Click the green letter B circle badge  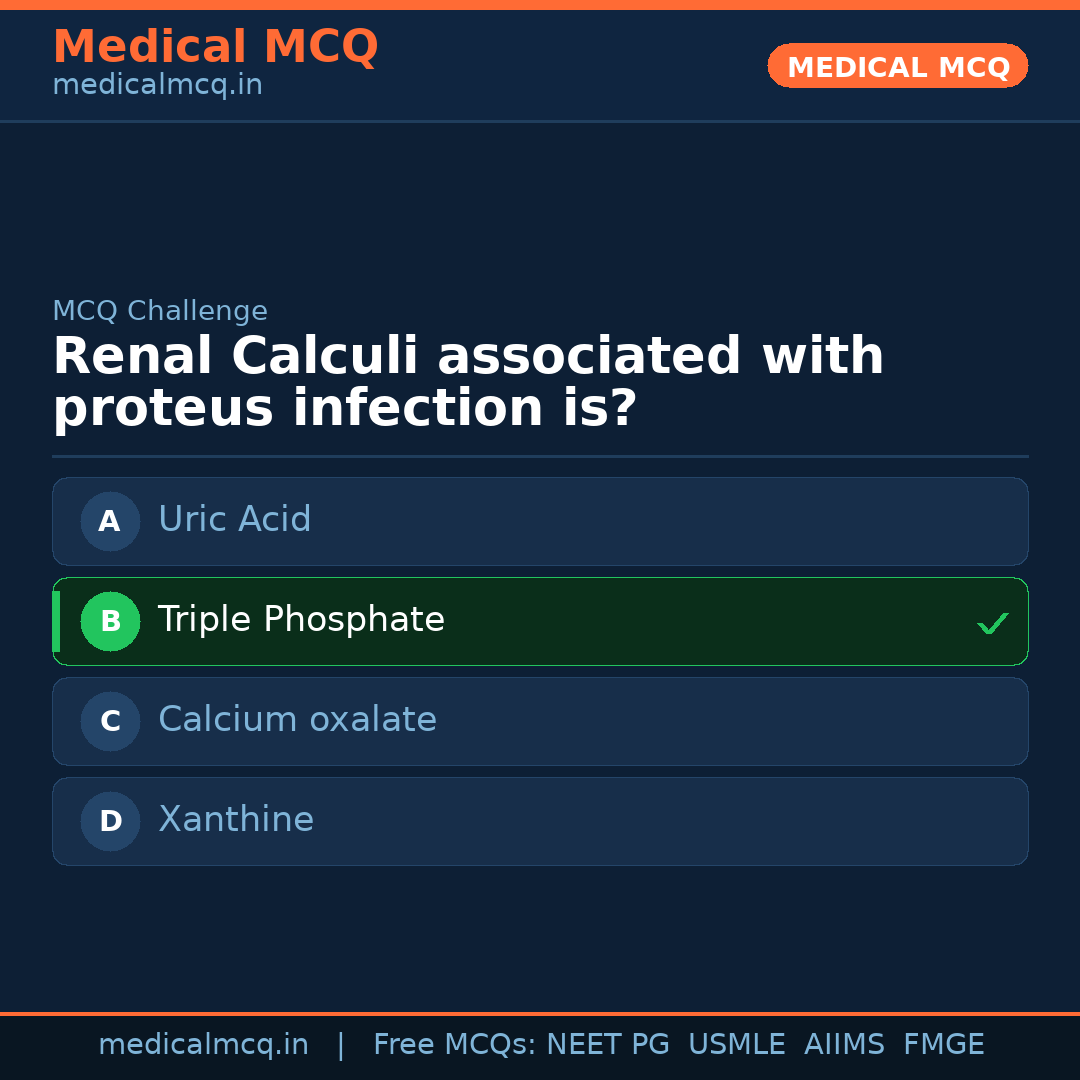coord(110,621)
